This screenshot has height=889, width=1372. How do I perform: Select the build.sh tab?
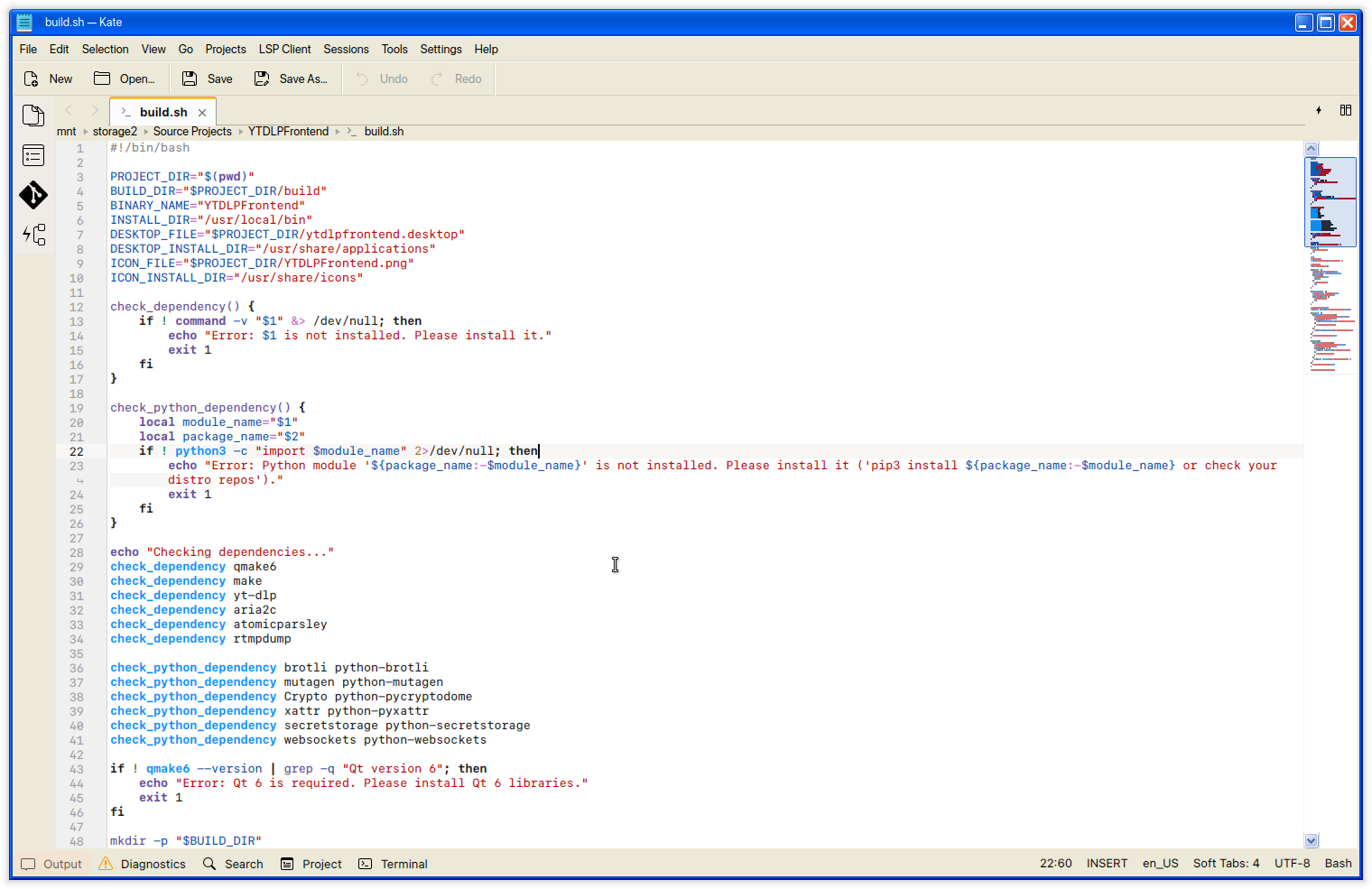(162, 112)
